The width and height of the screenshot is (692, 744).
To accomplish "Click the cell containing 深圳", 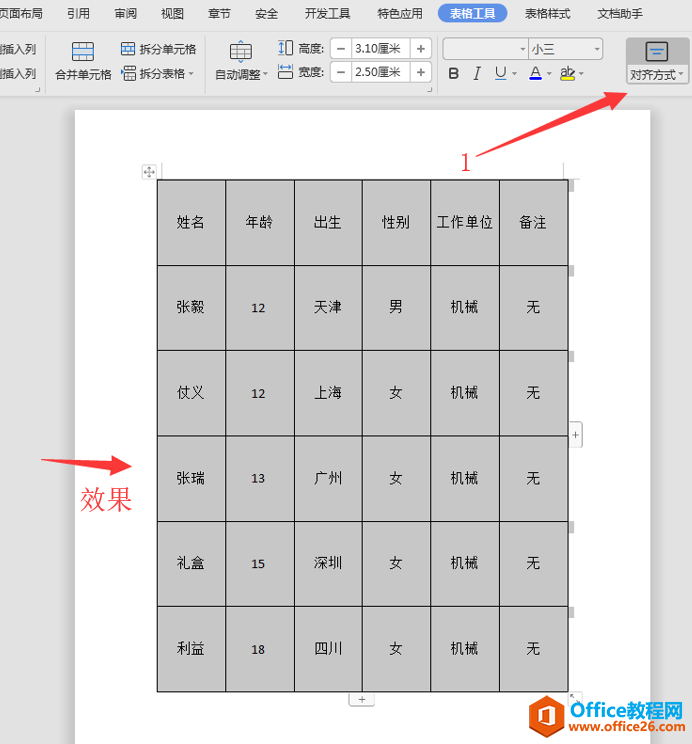I will tap(328, 564).
